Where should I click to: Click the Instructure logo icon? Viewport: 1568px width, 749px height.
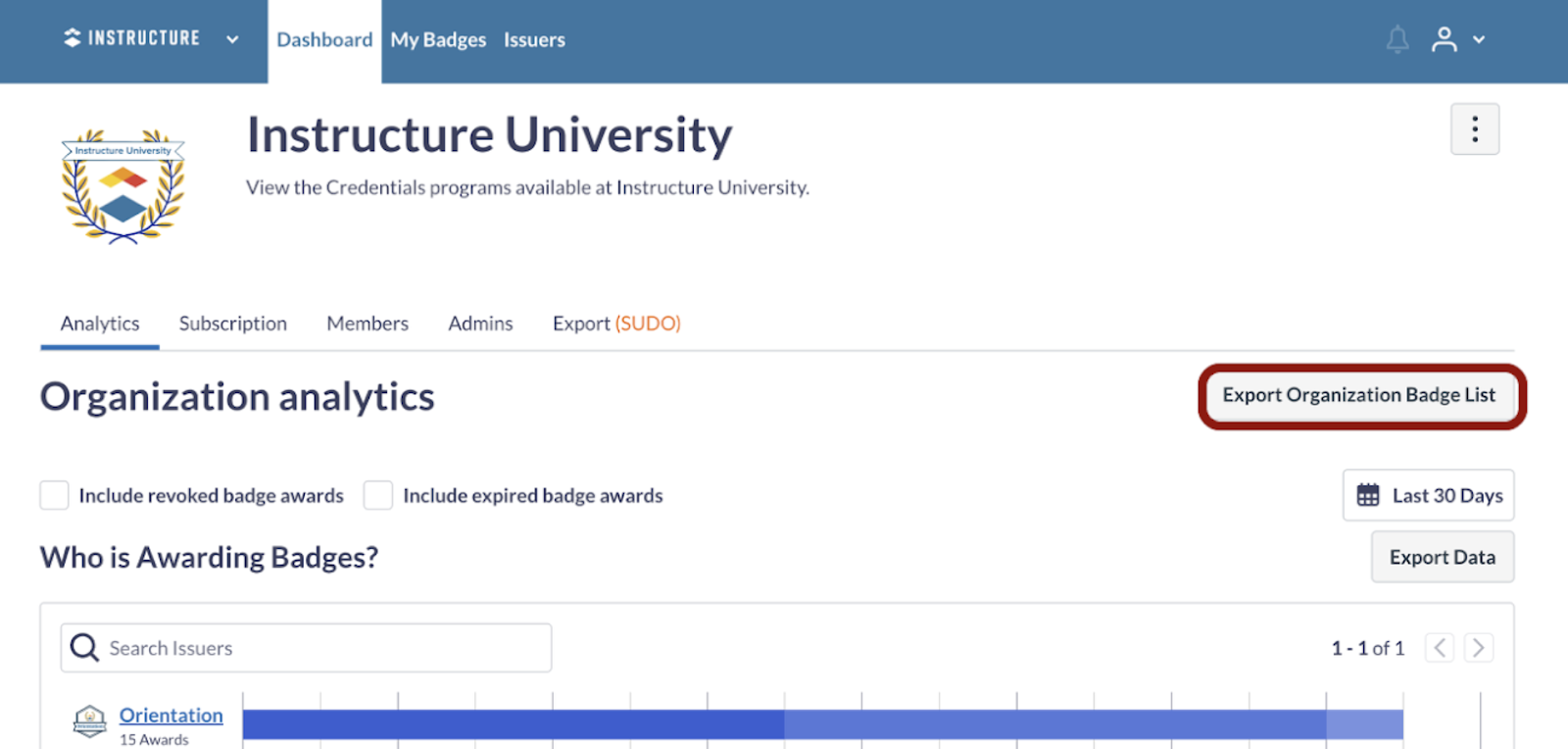pyautogui.click(x=73, y=38)
